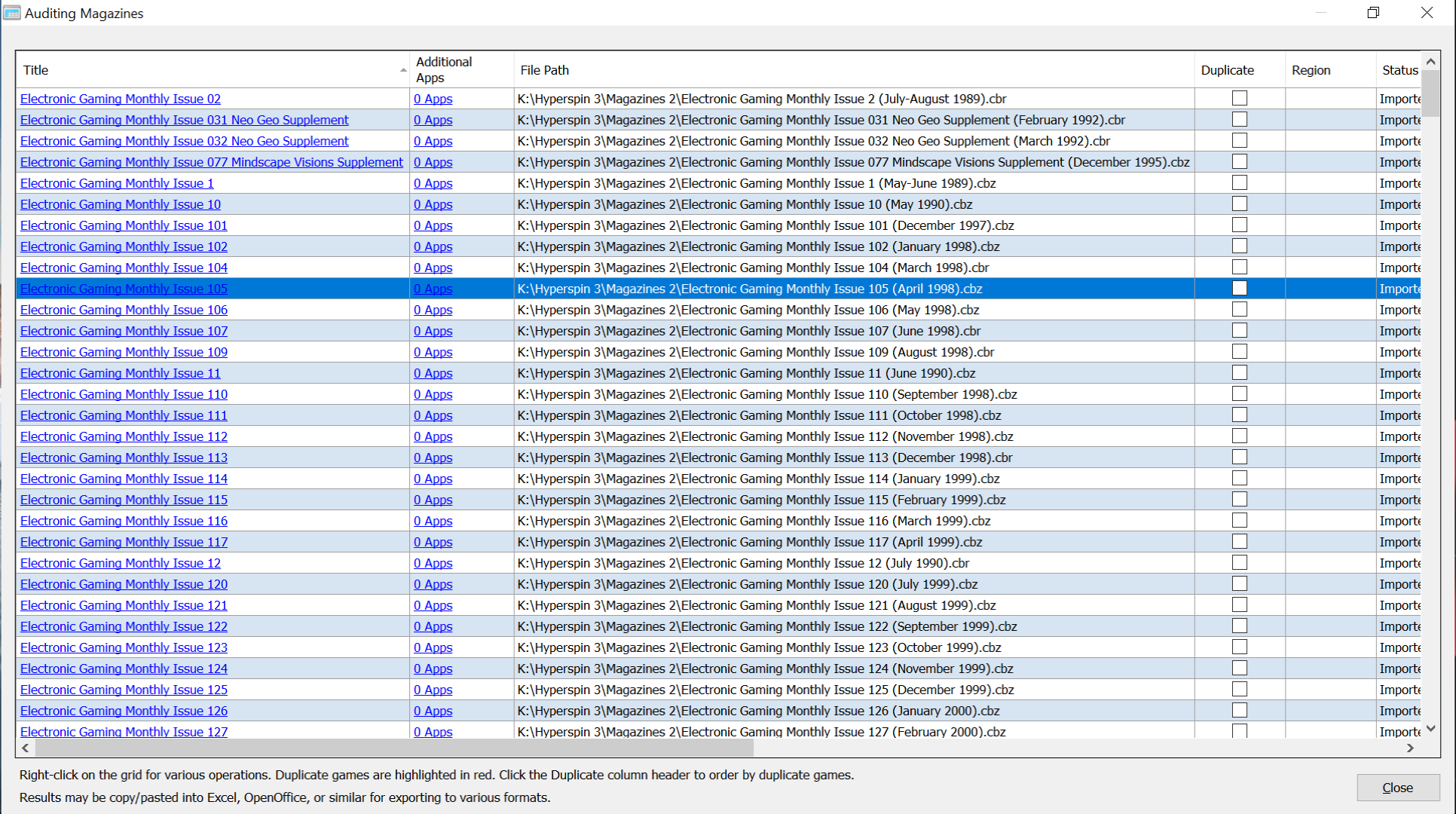Select file path for Issue 109 (August 1998).cbr

pyautogui.click(x=855, y=352)
